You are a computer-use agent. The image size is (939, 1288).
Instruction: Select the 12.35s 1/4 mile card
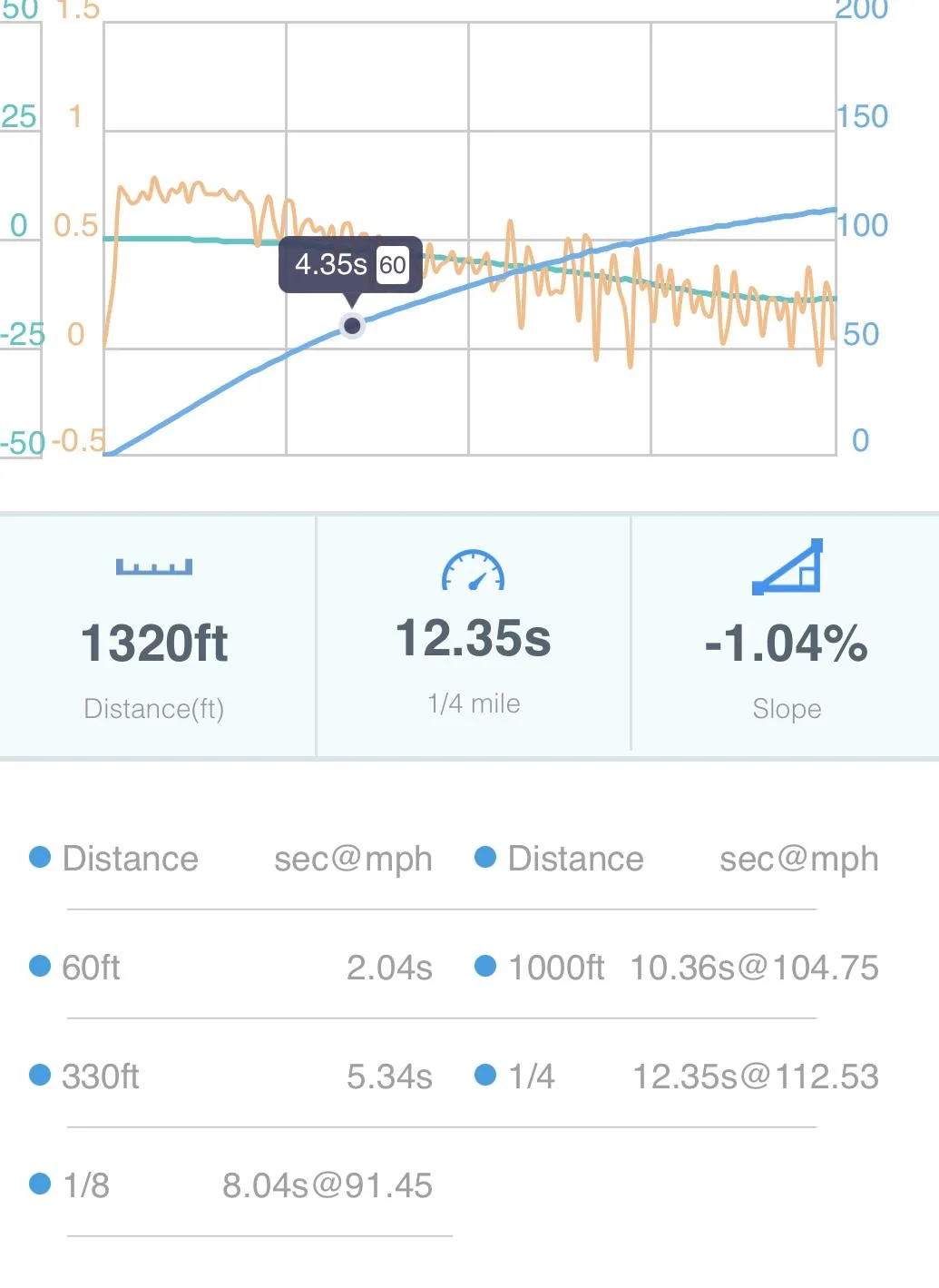473,635
